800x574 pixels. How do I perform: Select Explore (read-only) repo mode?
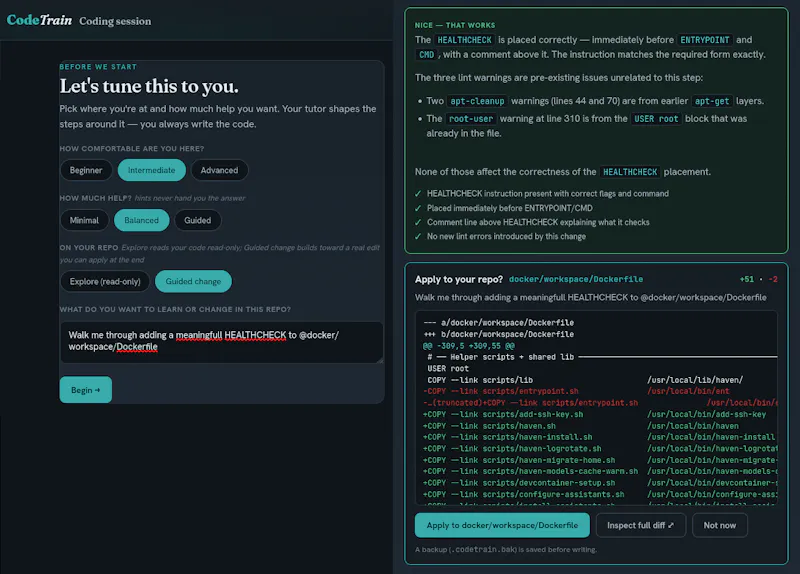(x=105, y=282)
